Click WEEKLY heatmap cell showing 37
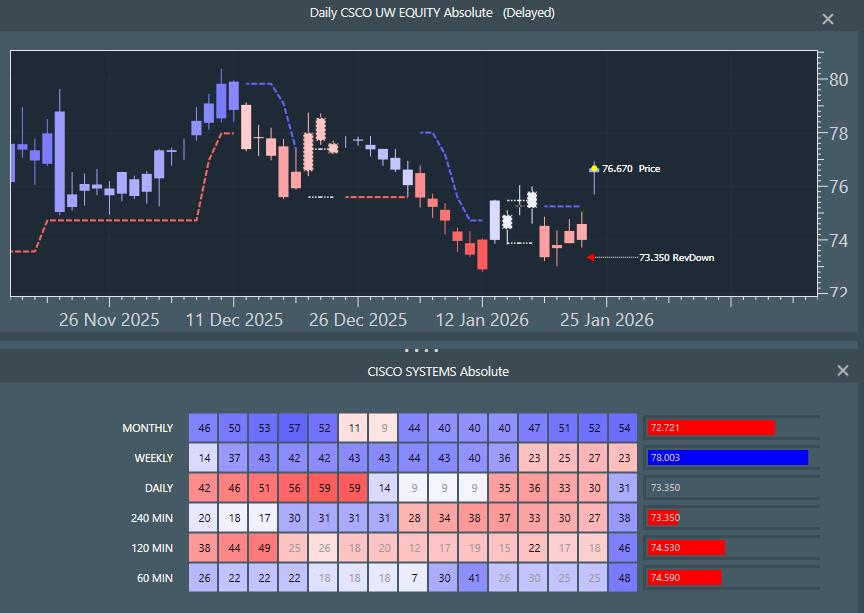 coord(234,458)
